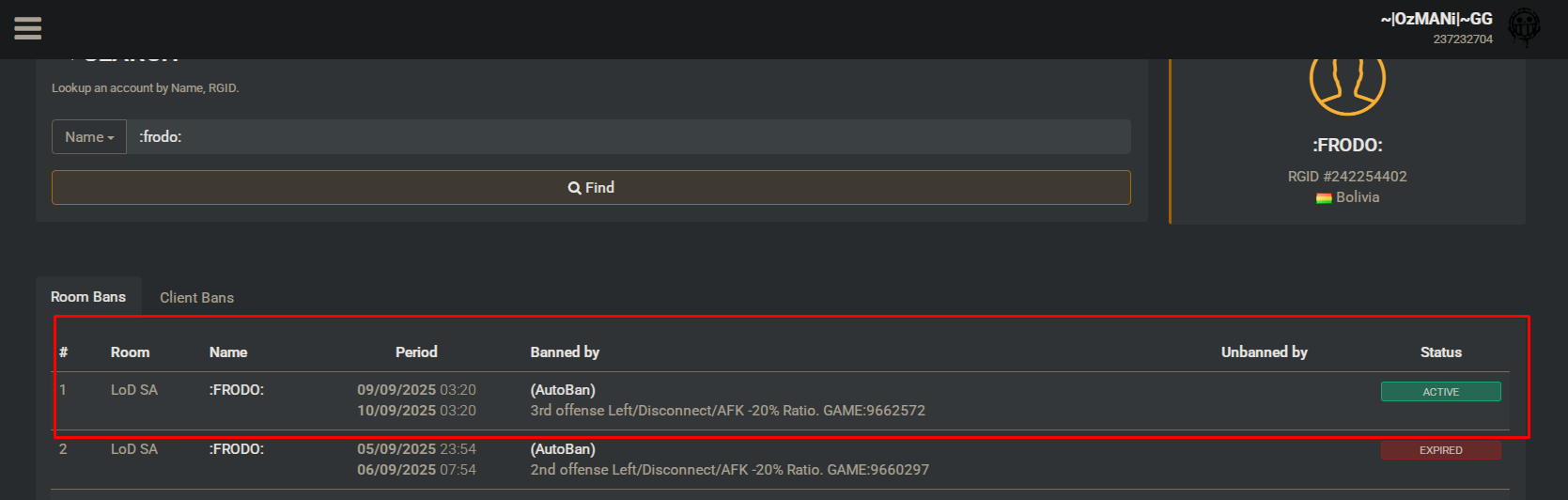
Task: Select LoD SA room in second row
Action: [x=134, y=449]
